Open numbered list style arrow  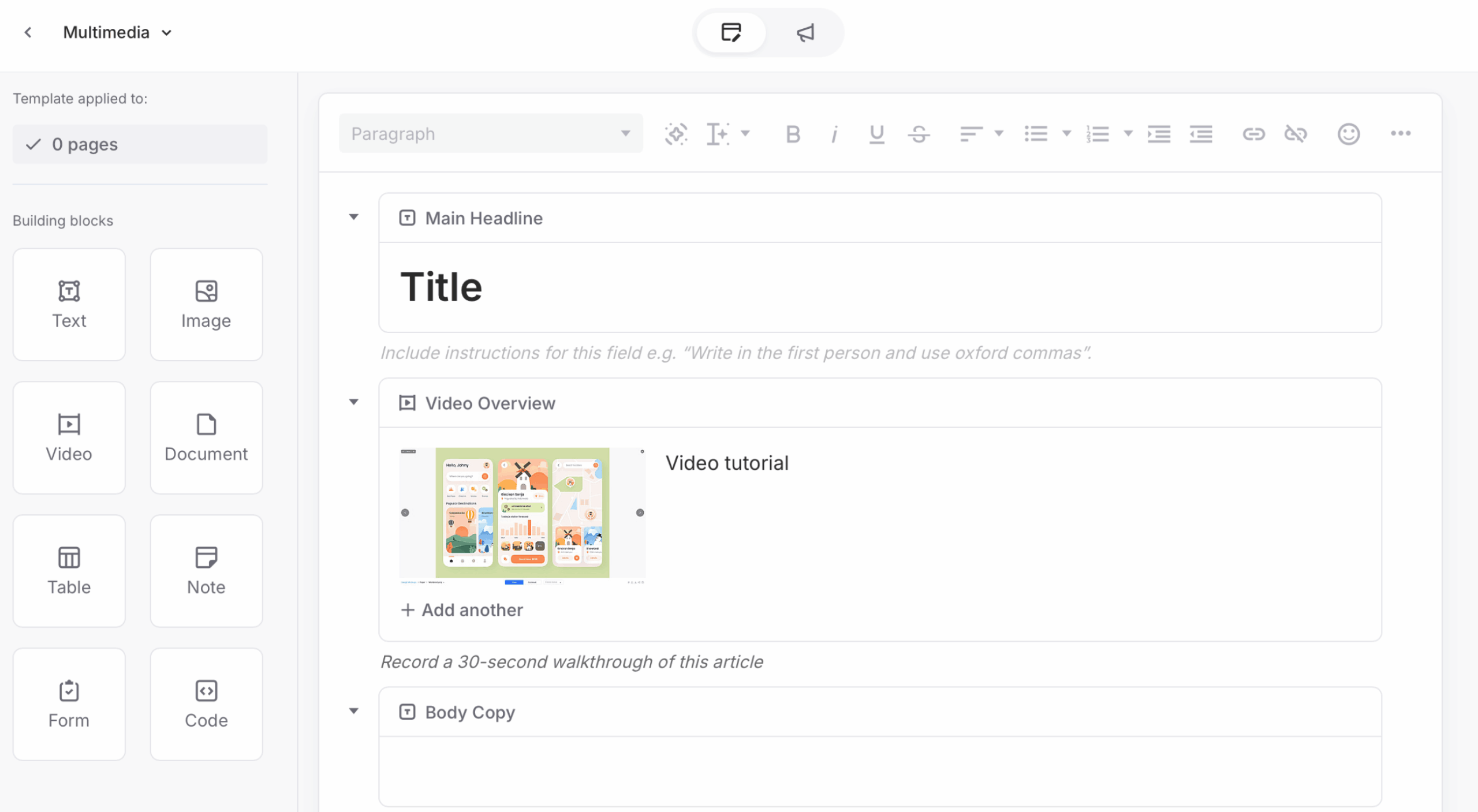(1128, 133)
